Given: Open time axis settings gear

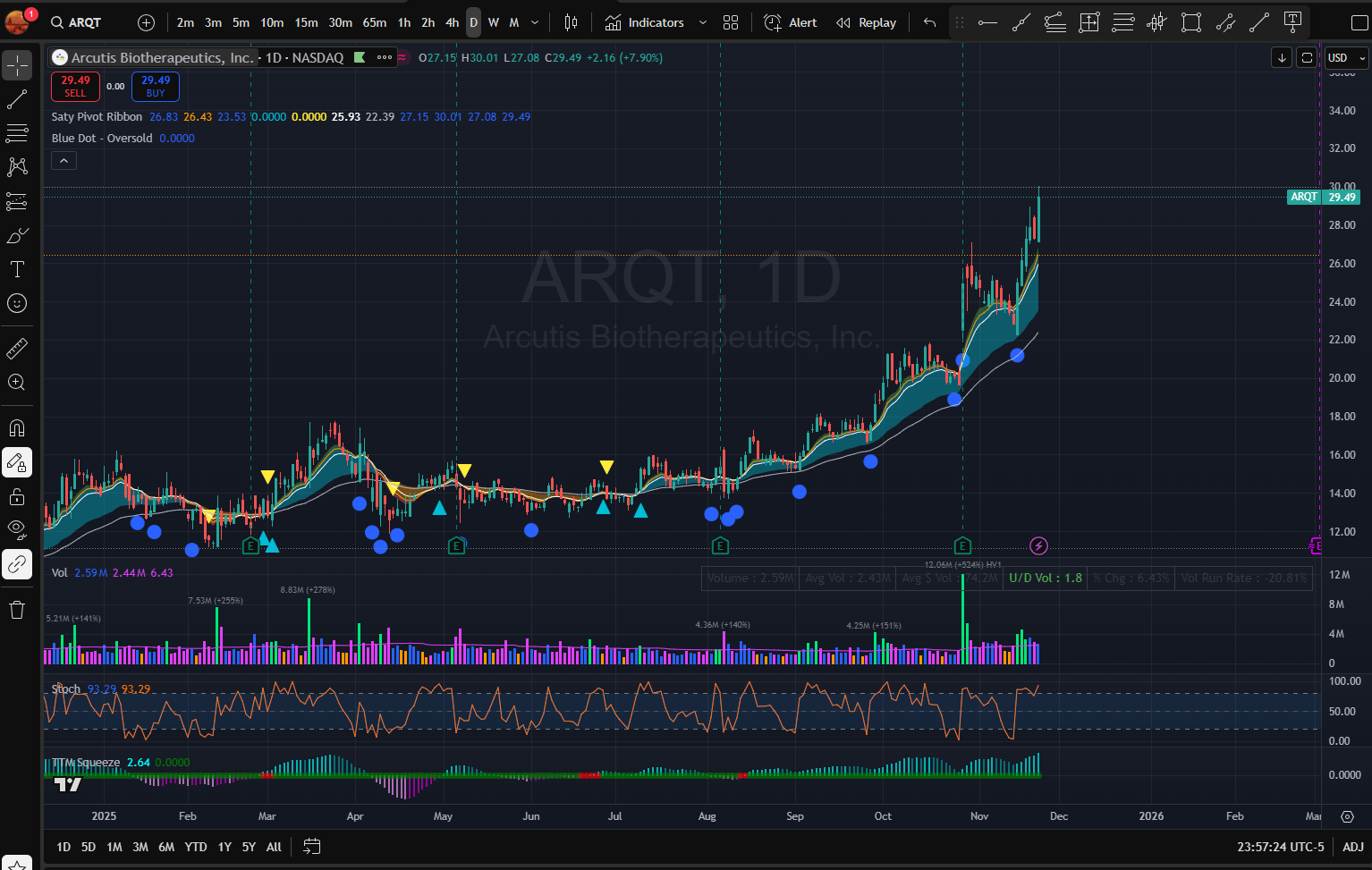Looking at the screenshot, I should (x=1347, y=816).
